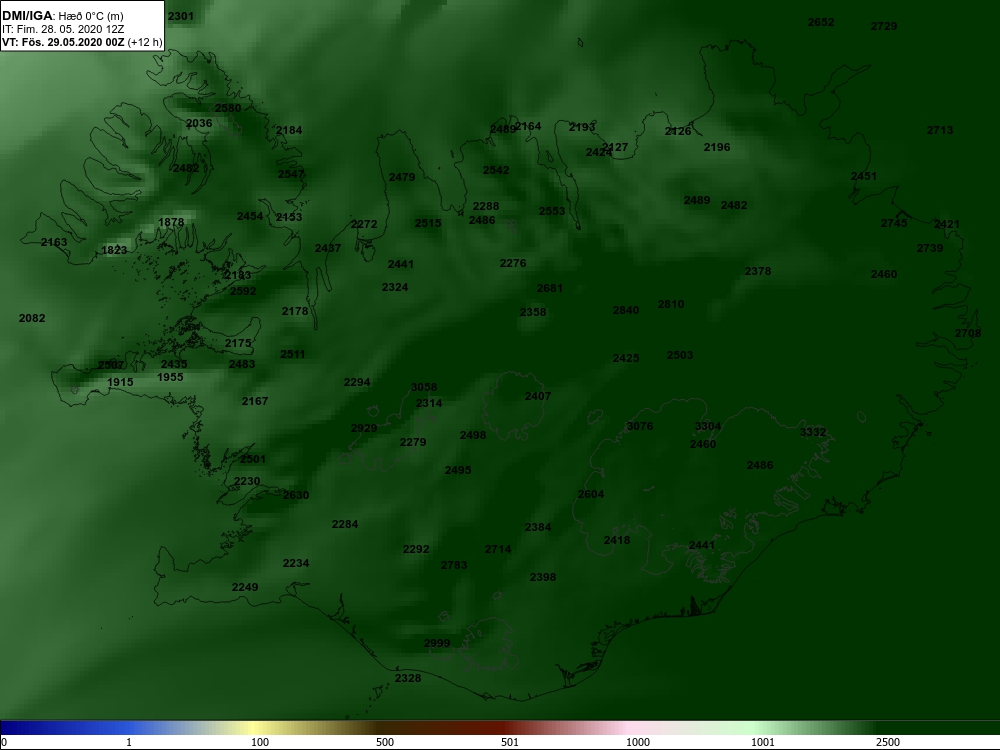Click the 2301 value near the top left
1000x750 pixels.
(x=180, y=16)
